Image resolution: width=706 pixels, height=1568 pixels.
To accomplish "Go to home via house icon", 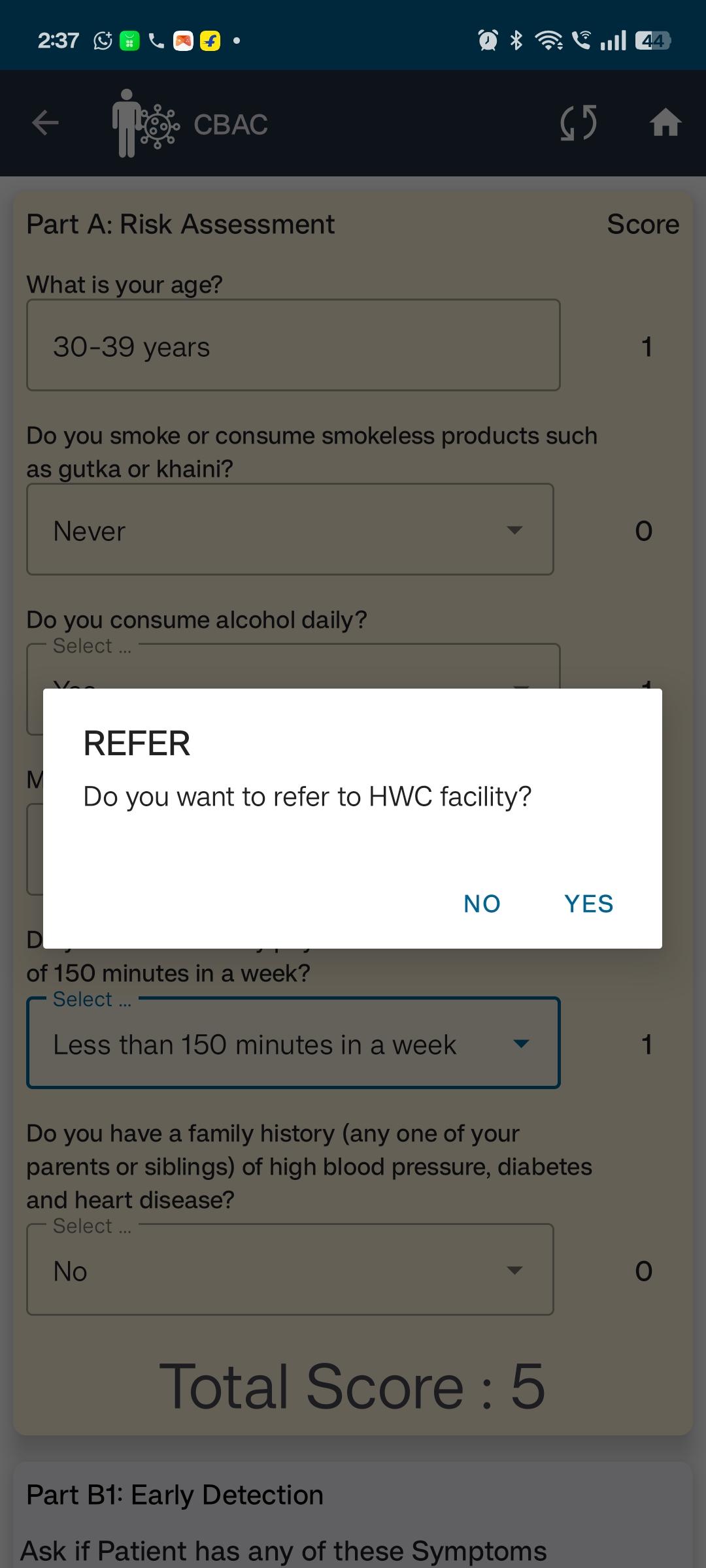I will [x=665, y=122].
